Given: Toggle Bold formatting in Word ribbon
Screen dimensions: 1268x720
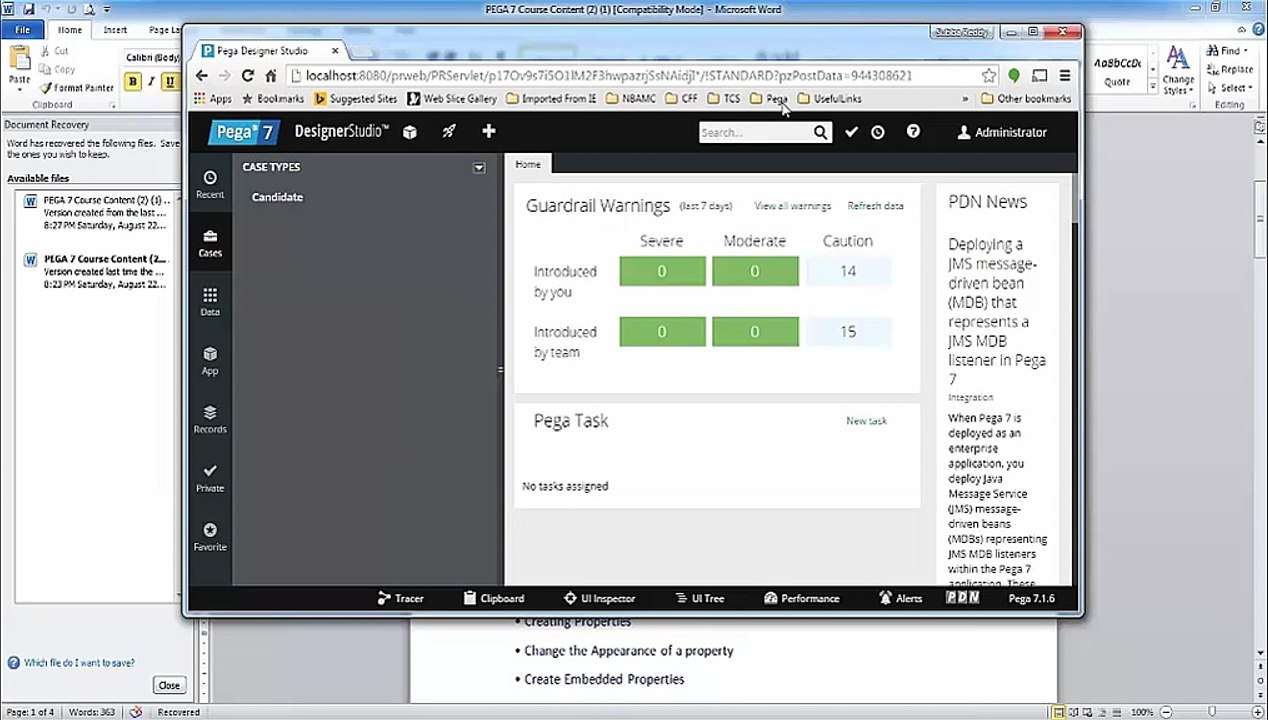Looking at the screenshot, I should pyautogui.click(x=133, y=82).
